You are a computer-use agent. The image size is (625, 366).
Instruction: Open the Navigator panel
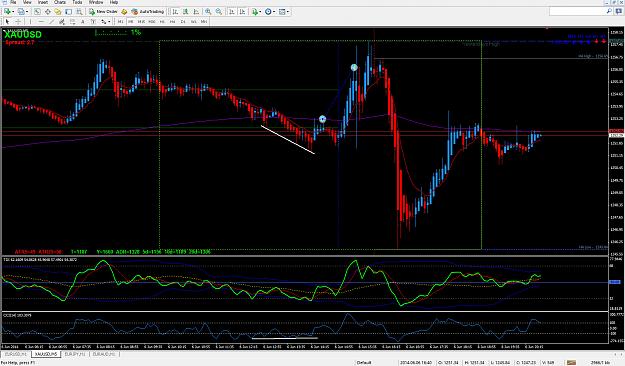pos(58,12)
